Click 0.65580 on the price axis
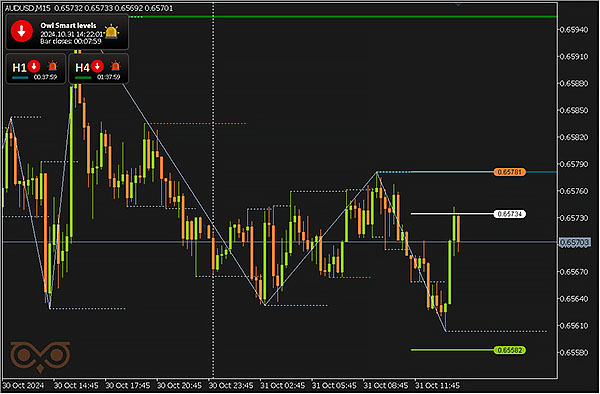600x394 pixels. point(574,352)
